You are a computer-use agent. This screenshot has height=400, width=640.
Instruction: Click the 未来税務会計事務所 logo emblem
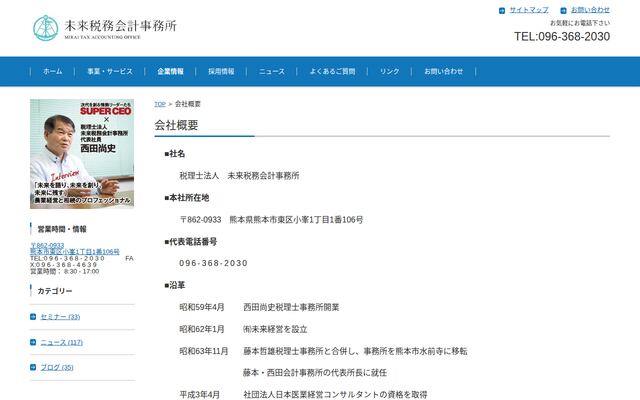click(x=46, y=28)
